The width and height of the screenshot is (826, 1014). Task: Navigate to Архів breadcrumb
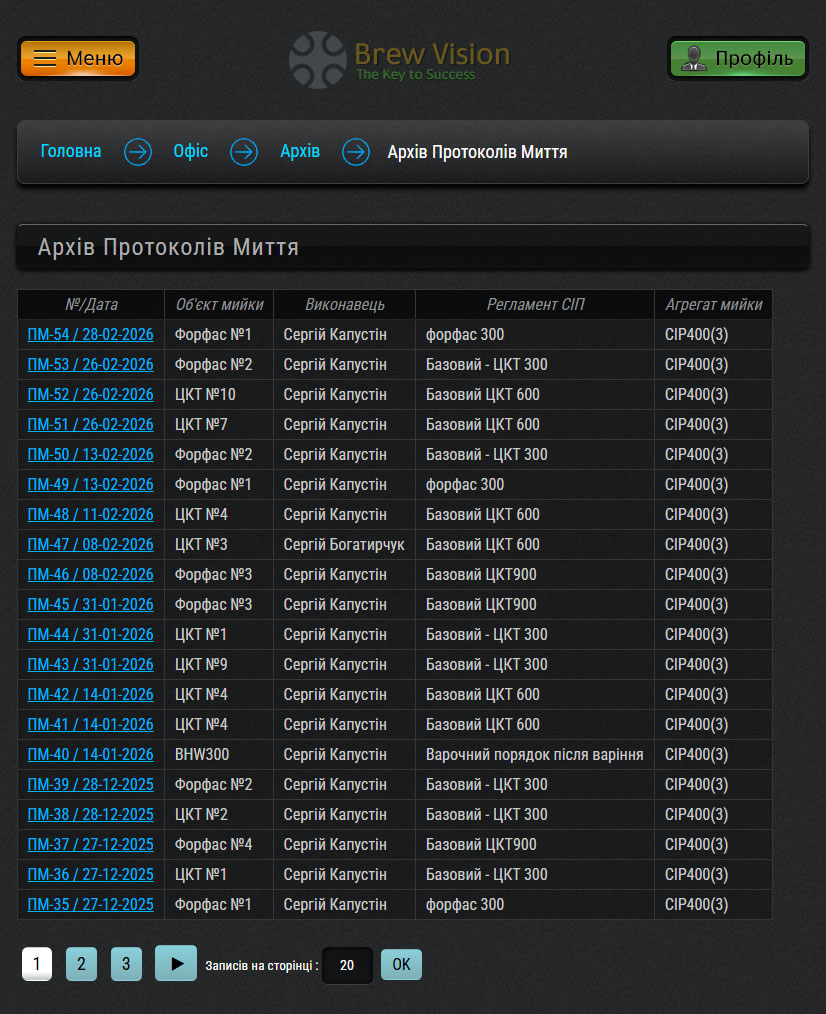click(x=300, y=152)
